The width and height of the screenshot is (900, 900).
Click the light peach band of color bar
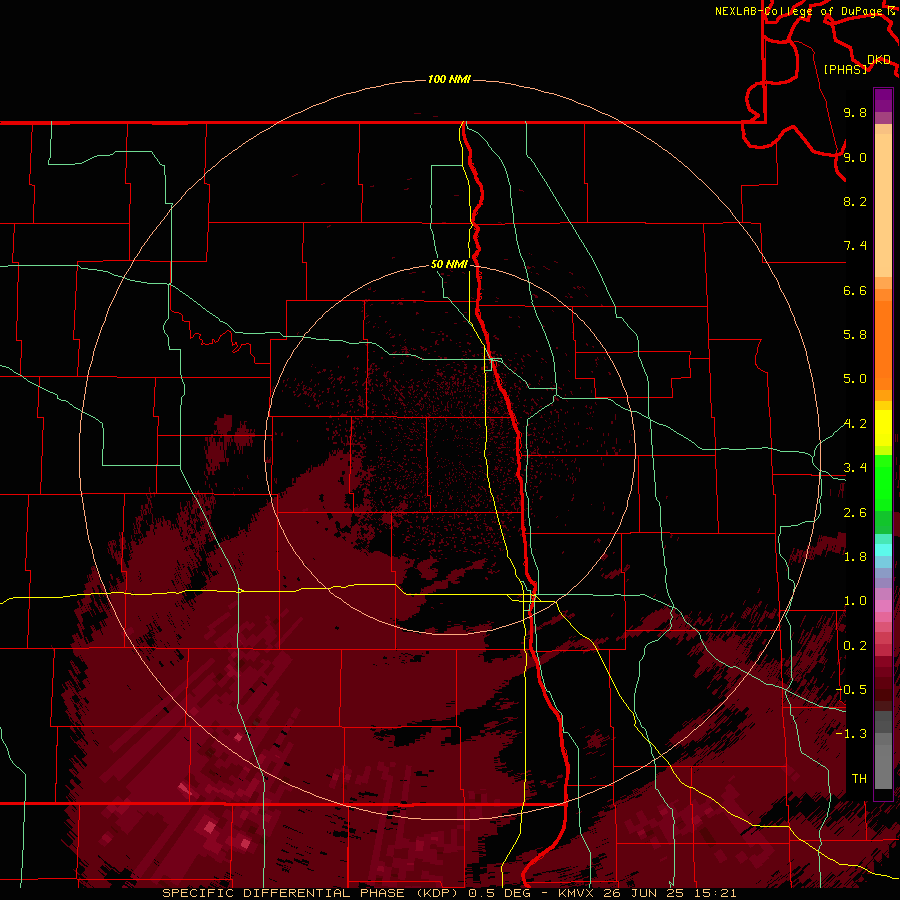(x=883, y=205)
